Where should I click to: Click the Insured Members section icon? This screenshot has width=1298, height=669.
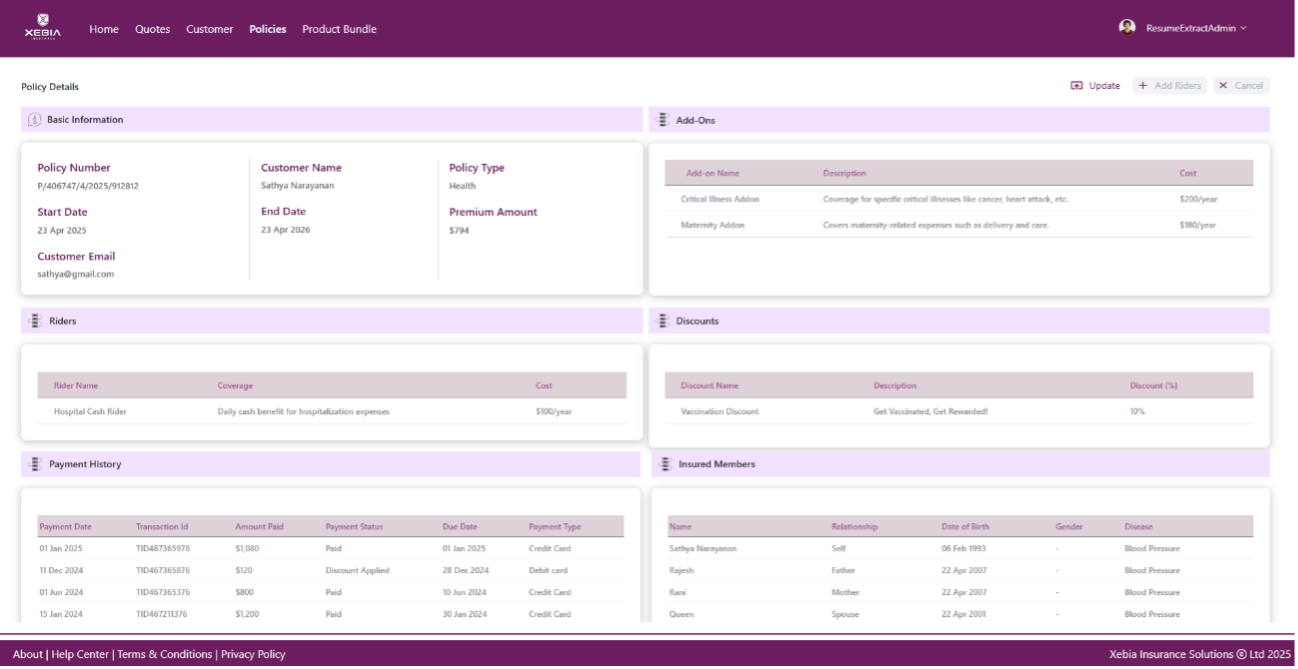tap(665, 464)
